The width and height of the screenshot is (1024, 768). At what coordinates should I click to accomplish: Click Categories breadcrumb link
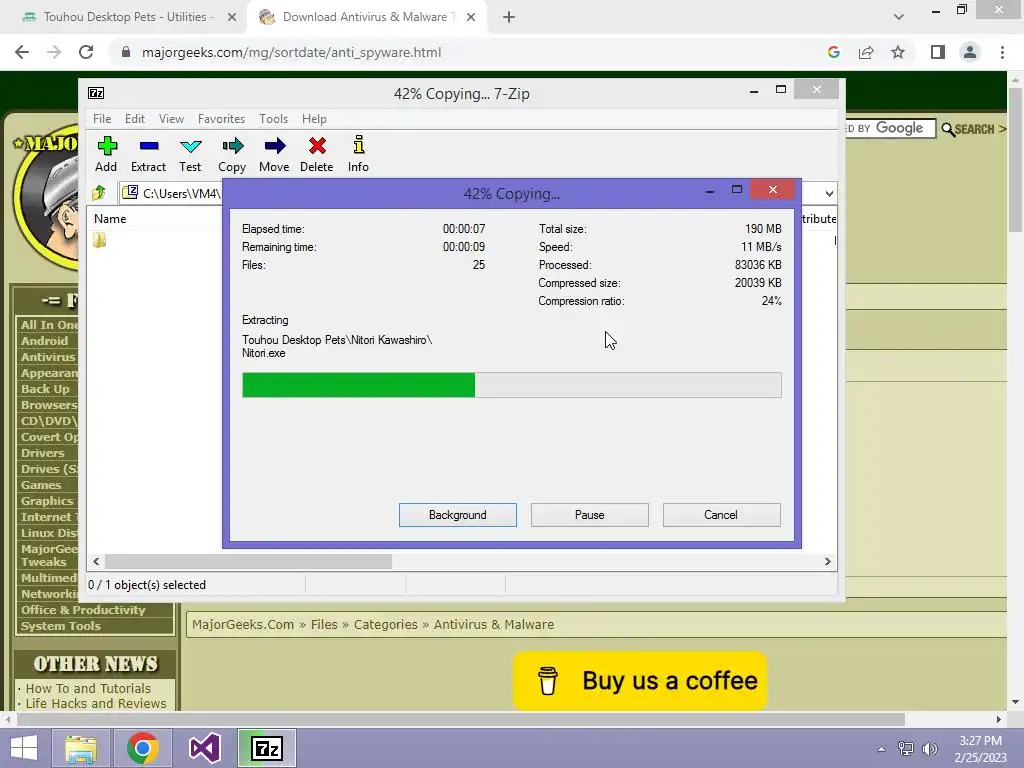pyautogui.click(x=385, y=624)
